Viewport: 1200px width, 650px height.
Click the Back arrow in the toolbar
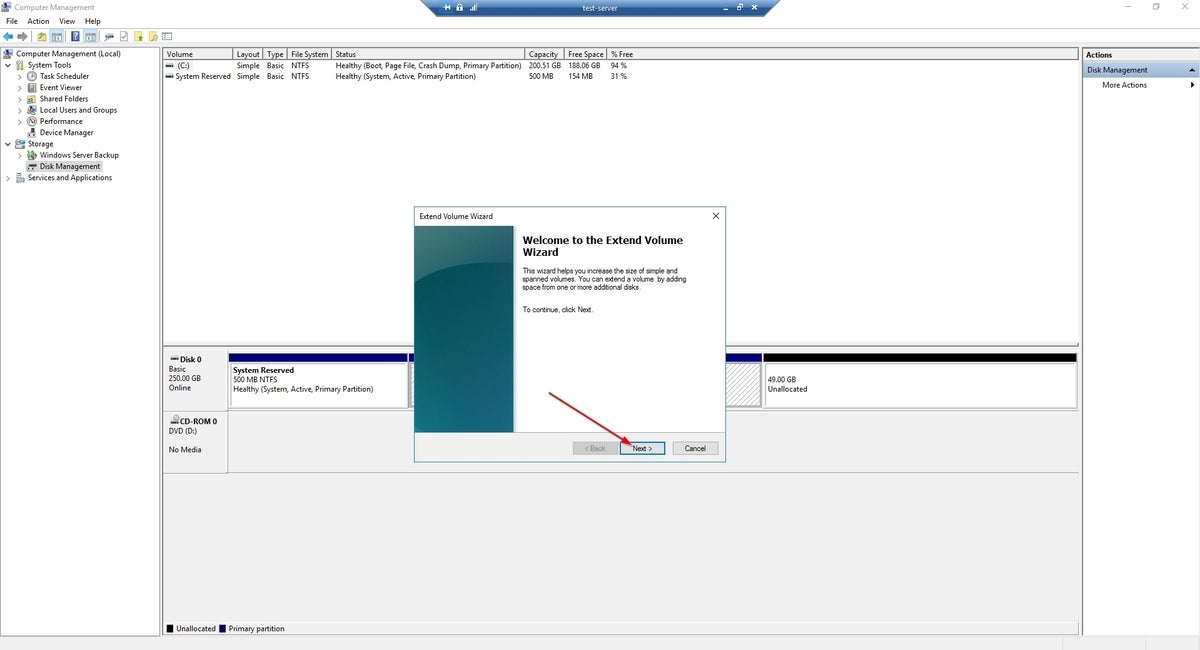(x=8, y=37)
